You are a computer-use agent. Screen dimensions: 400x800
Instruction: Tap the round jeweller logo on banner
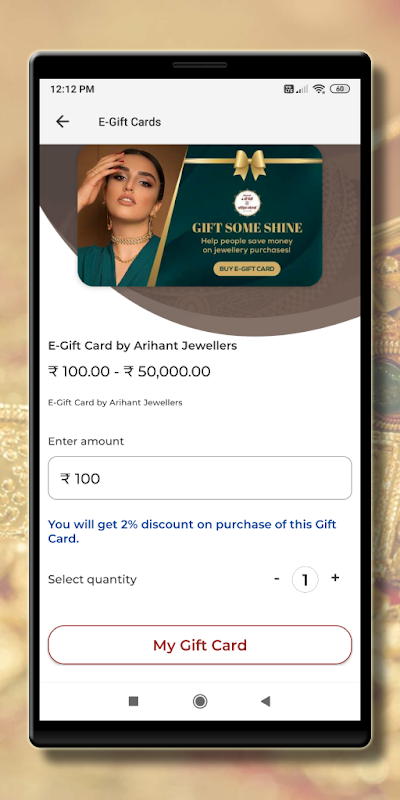[x=247, y=202]
